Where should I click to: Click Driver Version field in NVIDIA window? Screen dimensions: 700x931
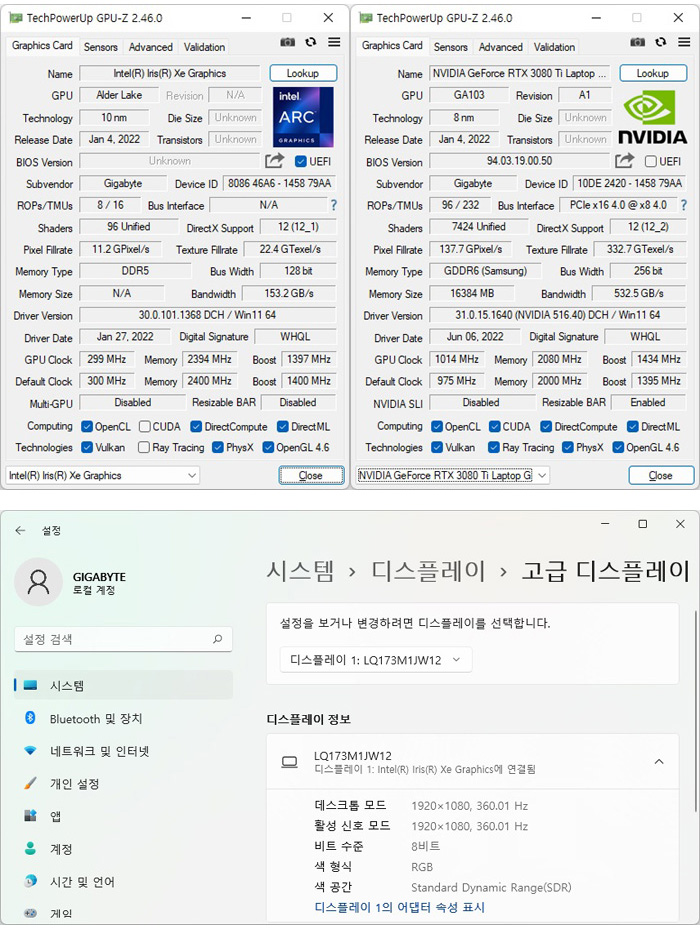pyautogui.click(x=558, y=315)
